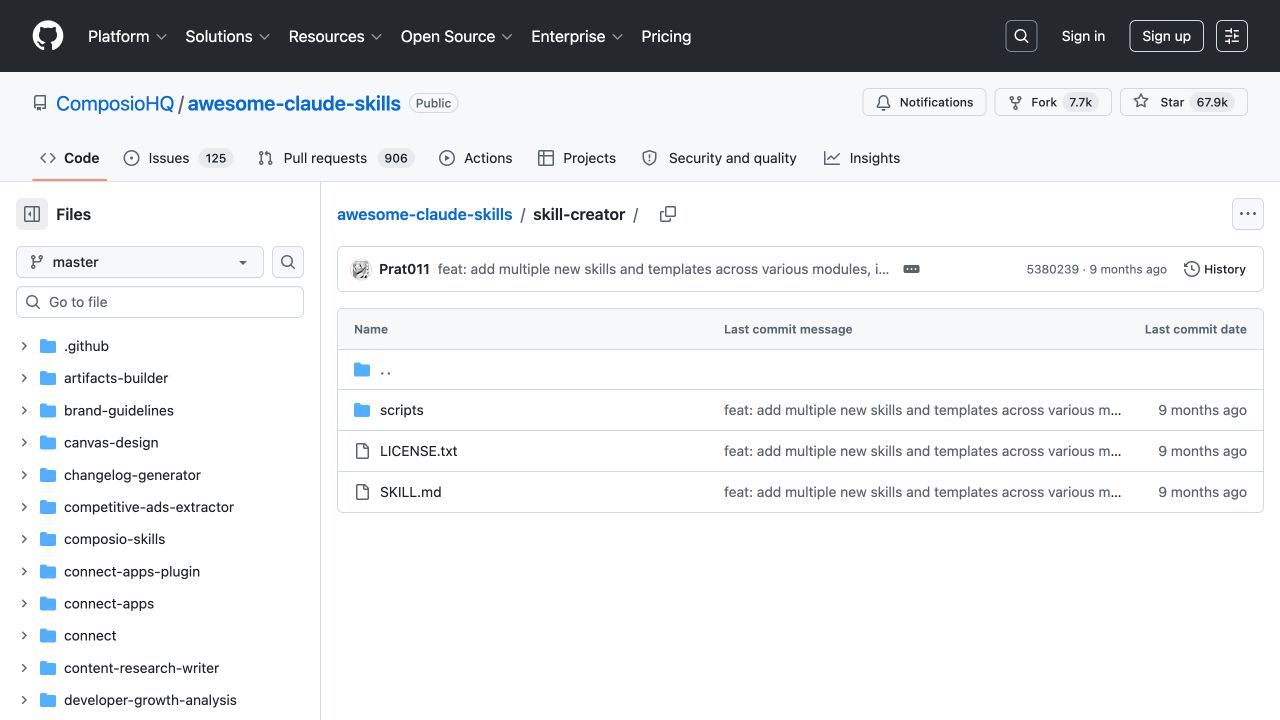Open the commit message in the SKILL.md row
Screen dimensions: 1280x720
[922, 492]
